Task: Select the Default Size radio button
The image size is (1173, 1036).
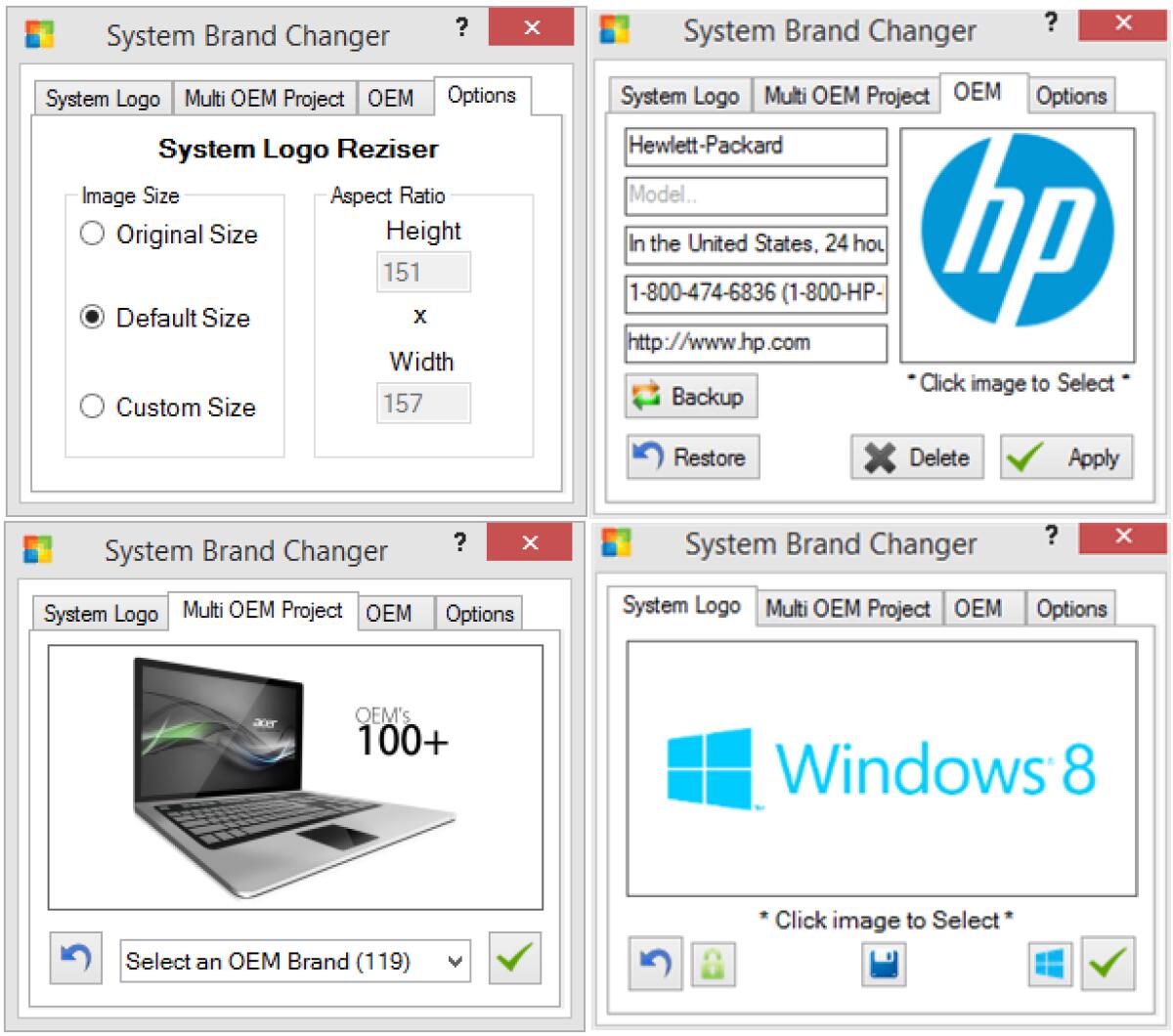Action: [94, 318]
